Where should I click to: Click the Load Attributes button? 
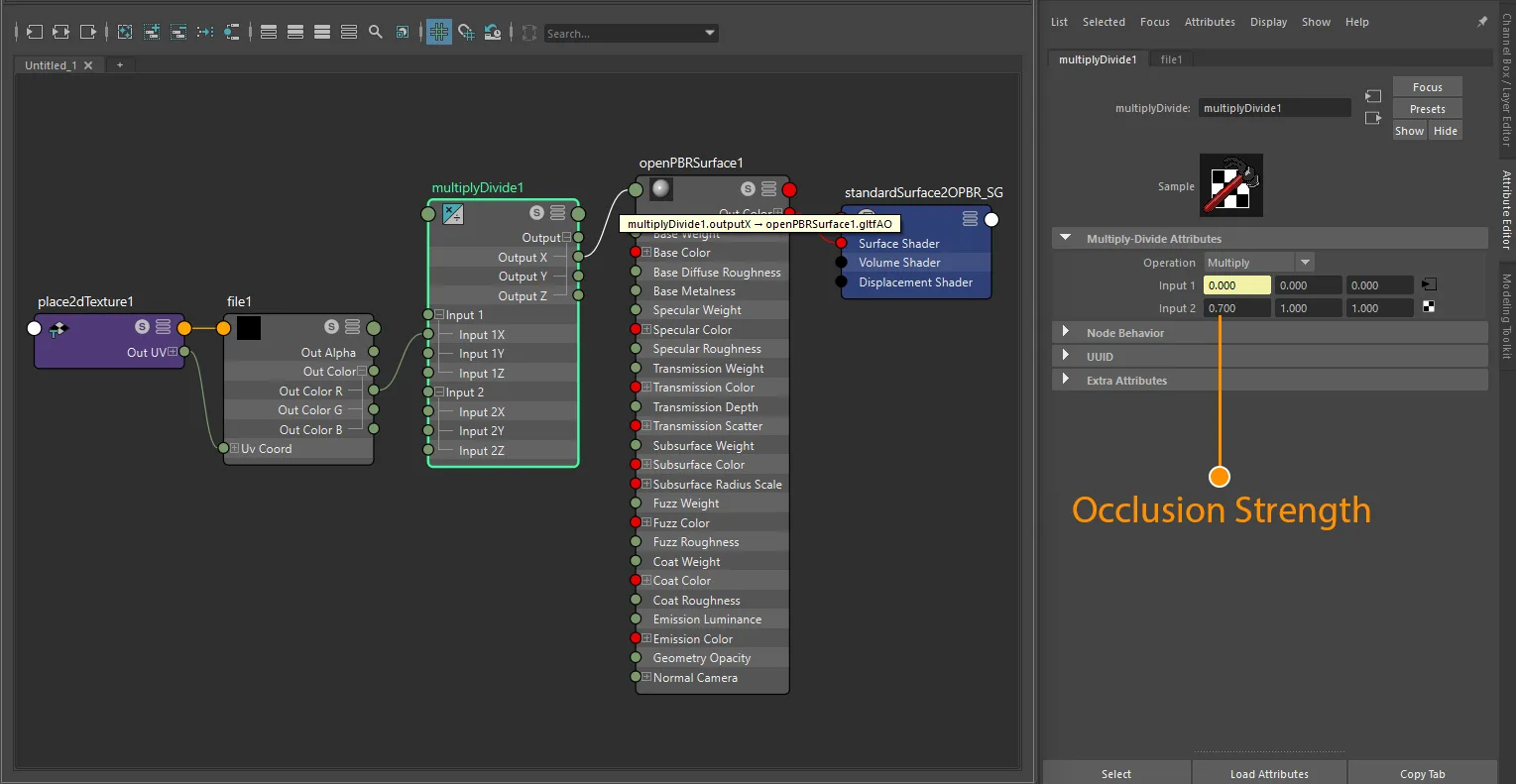coord(1269,773)
